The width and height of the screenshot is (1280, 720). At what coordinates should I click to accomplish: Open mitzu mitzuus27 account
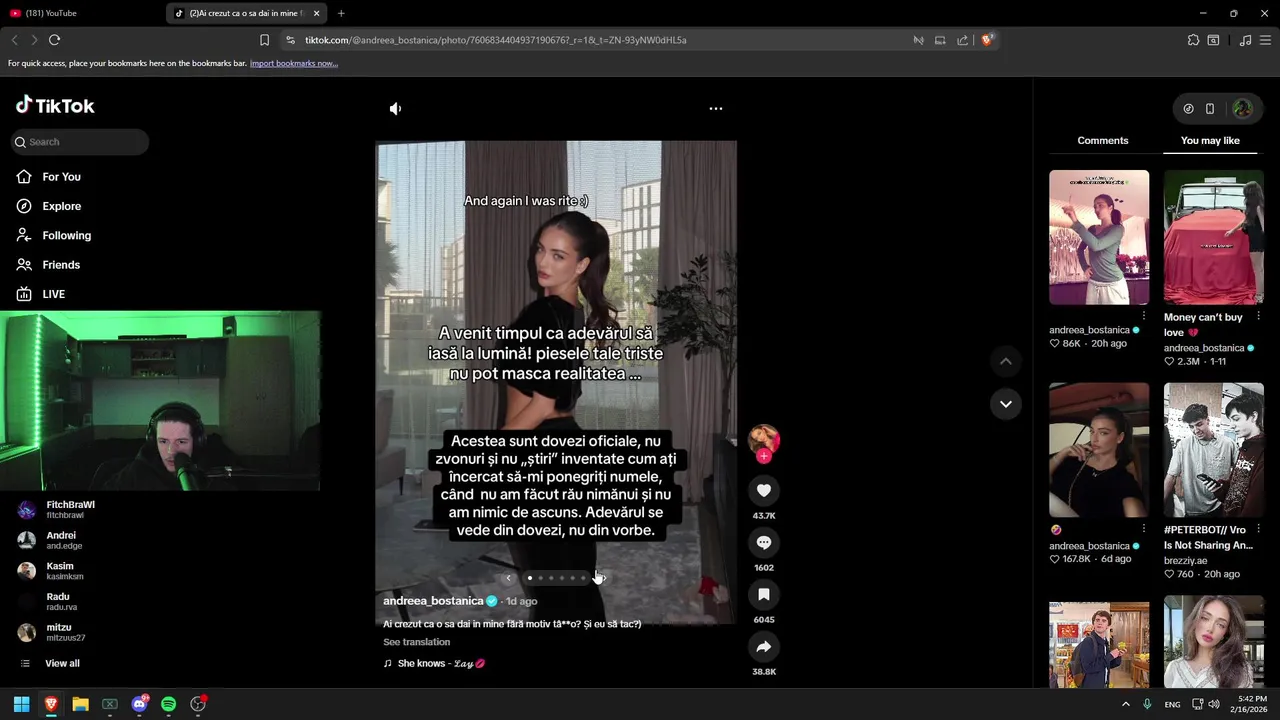point(52,632)
